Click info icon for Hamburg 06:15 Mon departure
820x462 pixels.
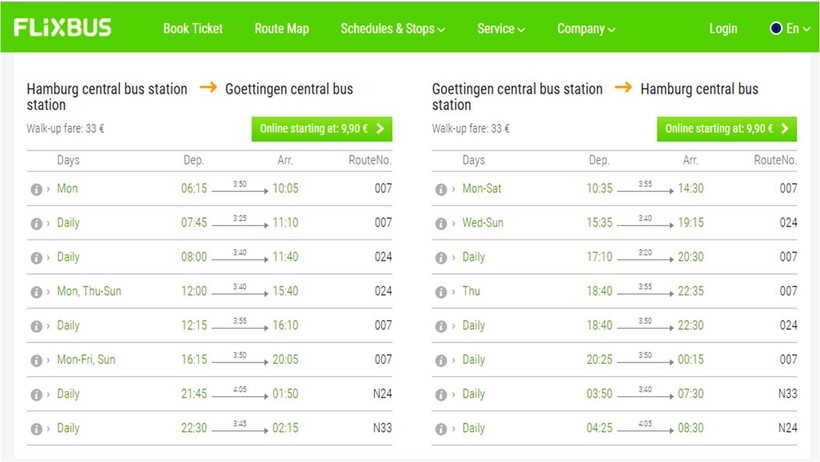[x=36, y=189]
